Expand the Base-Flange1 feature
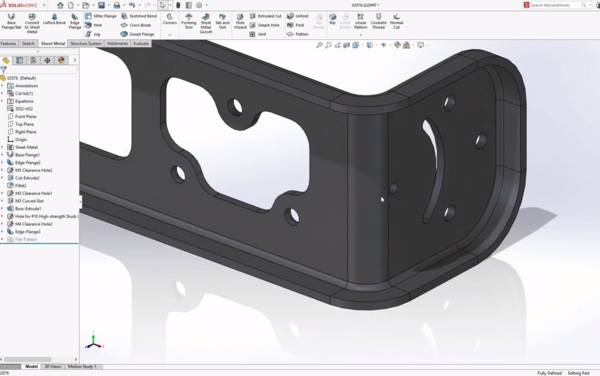 point(2,155)
